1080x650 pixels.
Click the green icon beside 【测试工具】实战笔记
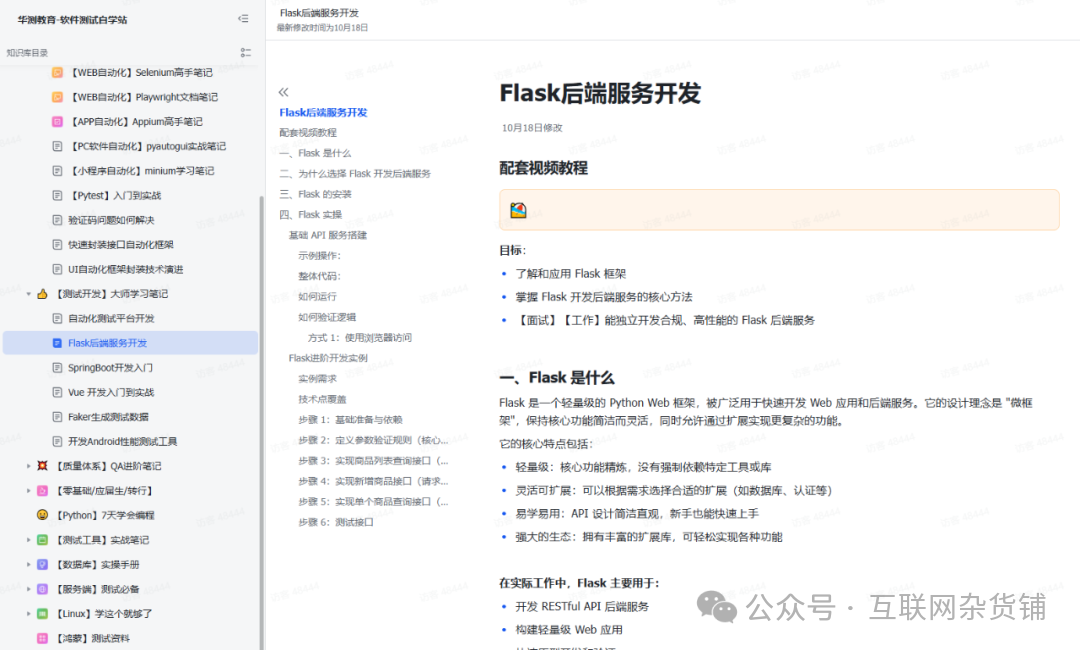[x=42, y=540]
